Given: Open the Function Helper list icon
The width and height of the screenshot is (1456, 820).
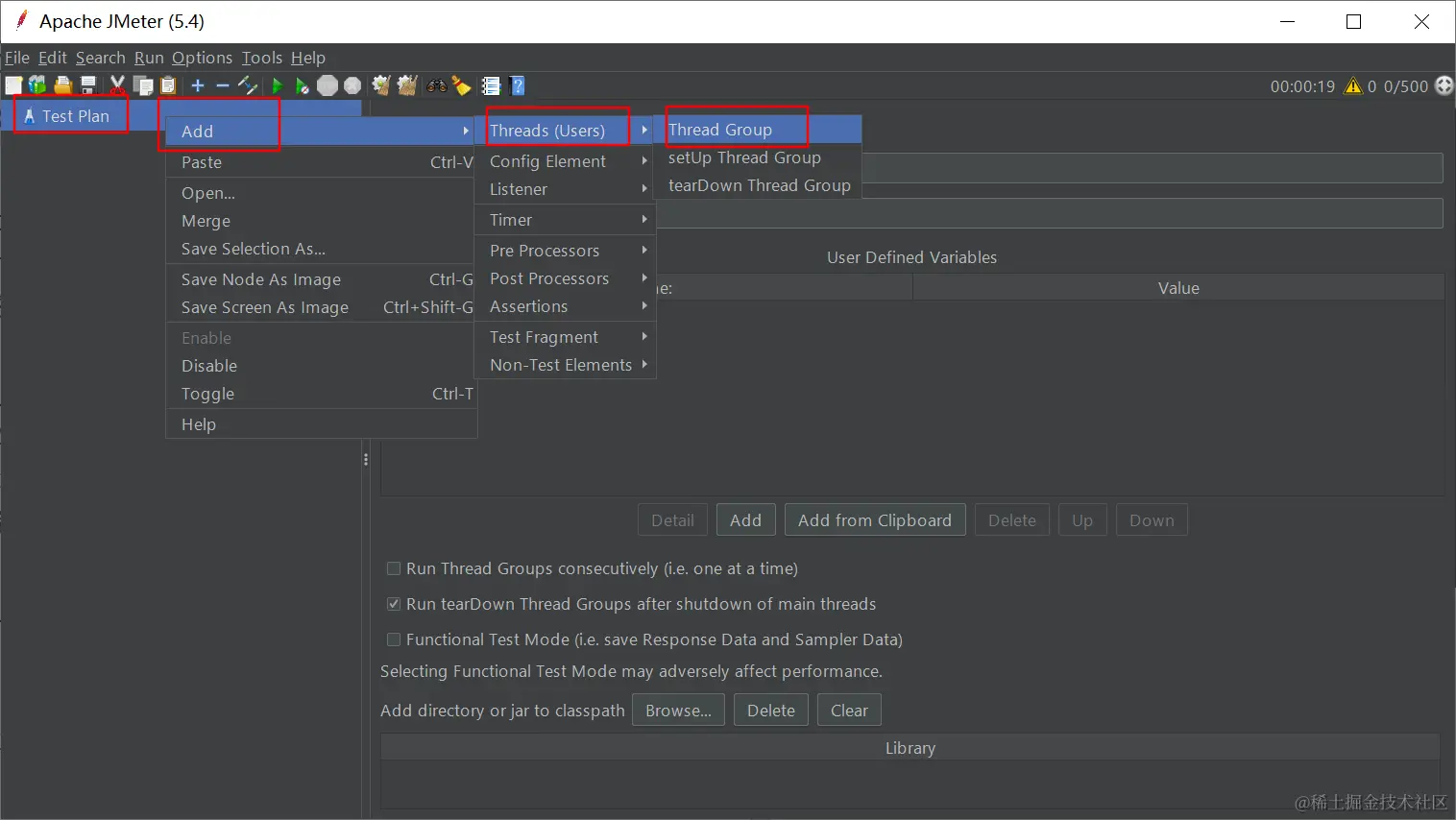Looking at the screenshot, I should pos(491,86).
